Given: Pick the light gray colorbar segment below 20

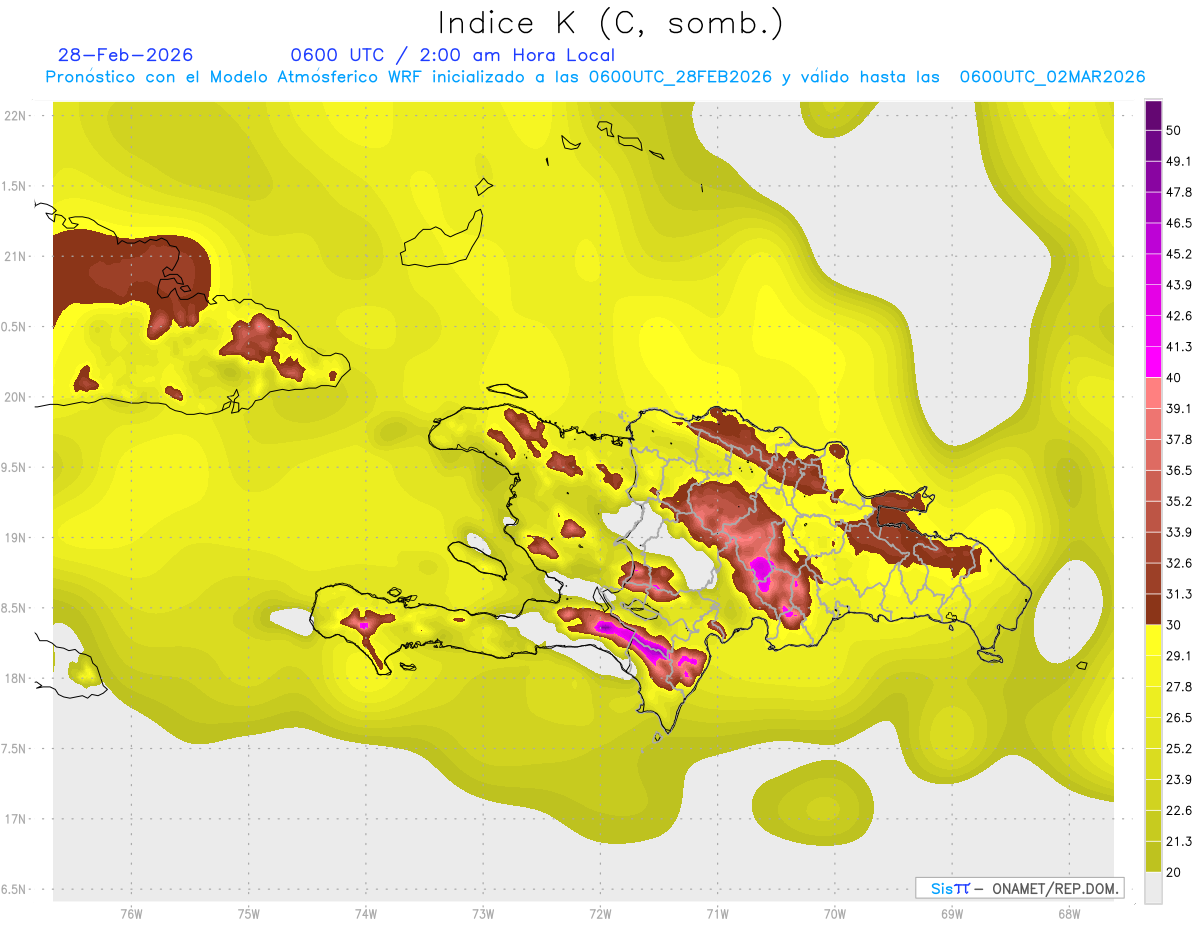Looking at the screenshot, I should (1153, 887).
